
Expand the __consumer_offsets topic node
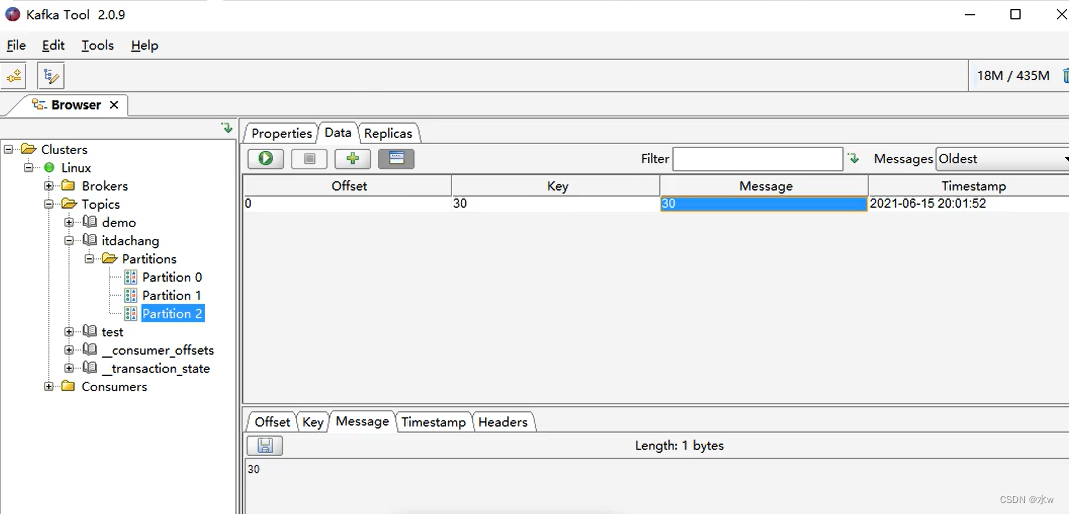click(70, 350)
